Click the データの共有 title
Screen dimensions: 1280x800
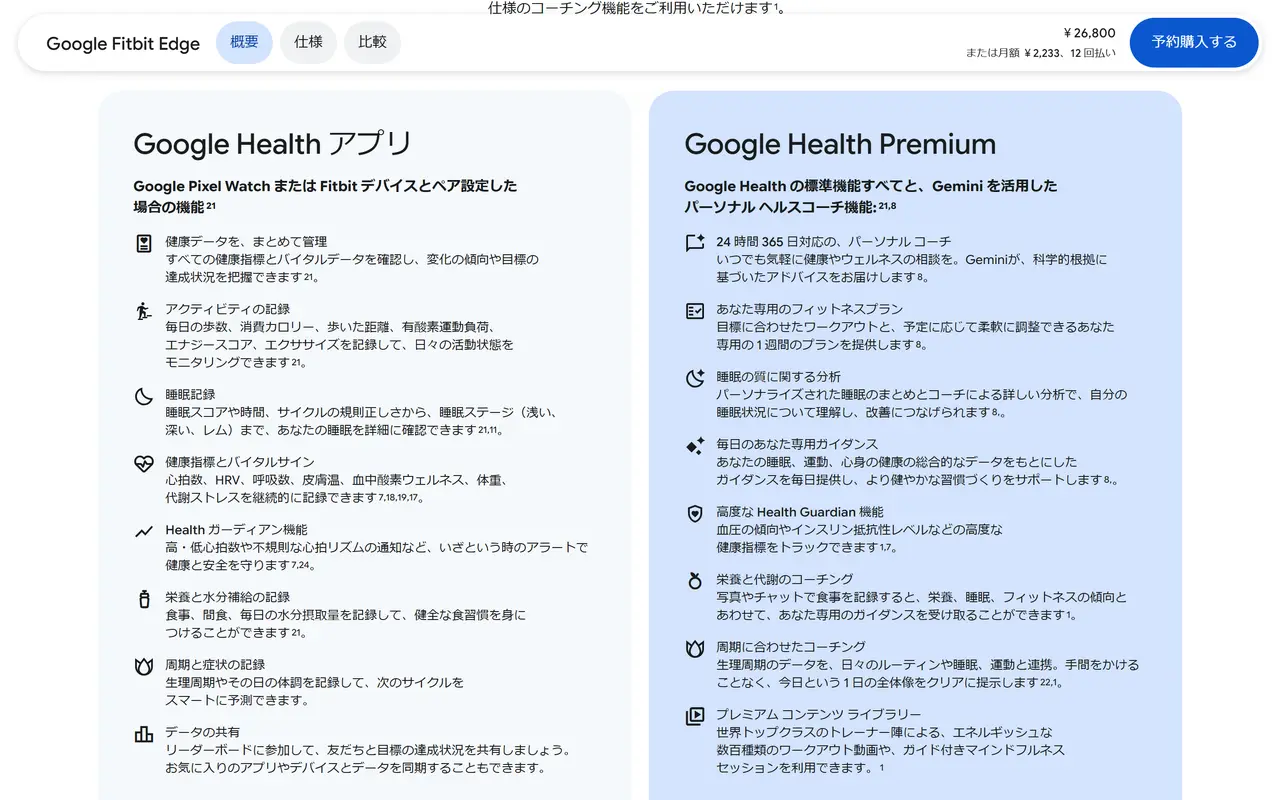(x=202, y=732)
